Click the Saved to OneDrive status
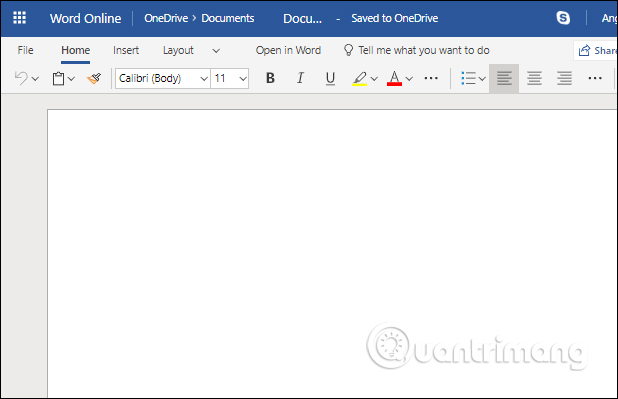 [x=395, y=18]
